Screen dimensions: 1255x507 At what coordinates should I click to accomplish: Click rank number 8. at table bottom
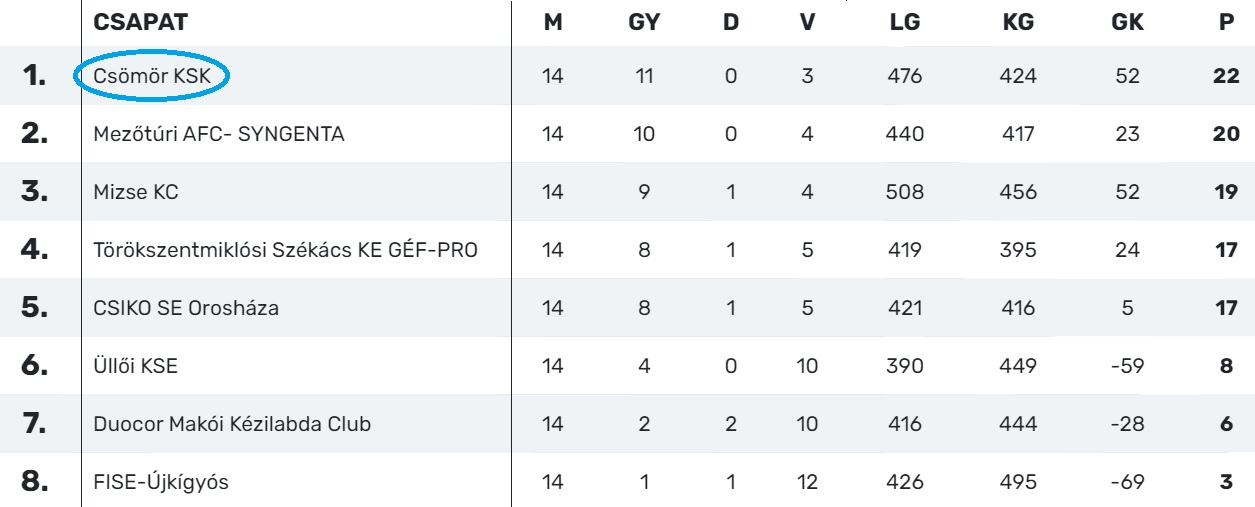(x=36, y=482)
